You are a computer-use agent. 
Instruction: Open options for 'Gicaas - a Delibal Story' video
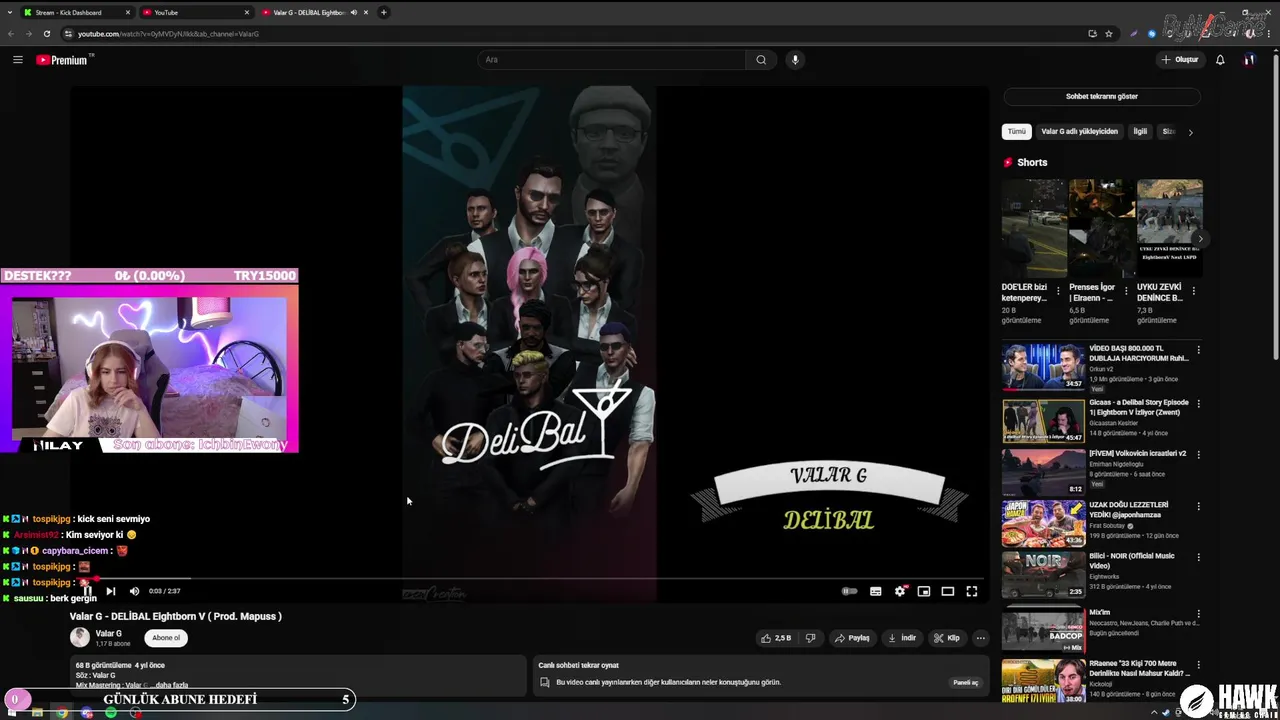tap(1198, 402)
